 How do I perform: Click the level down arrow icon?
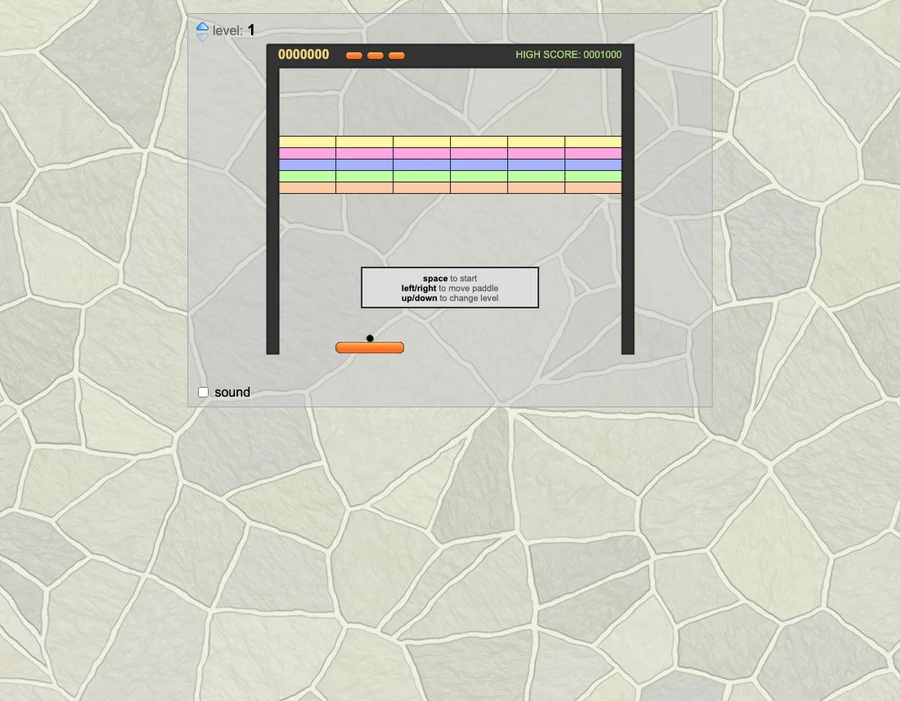click(203, 37)
